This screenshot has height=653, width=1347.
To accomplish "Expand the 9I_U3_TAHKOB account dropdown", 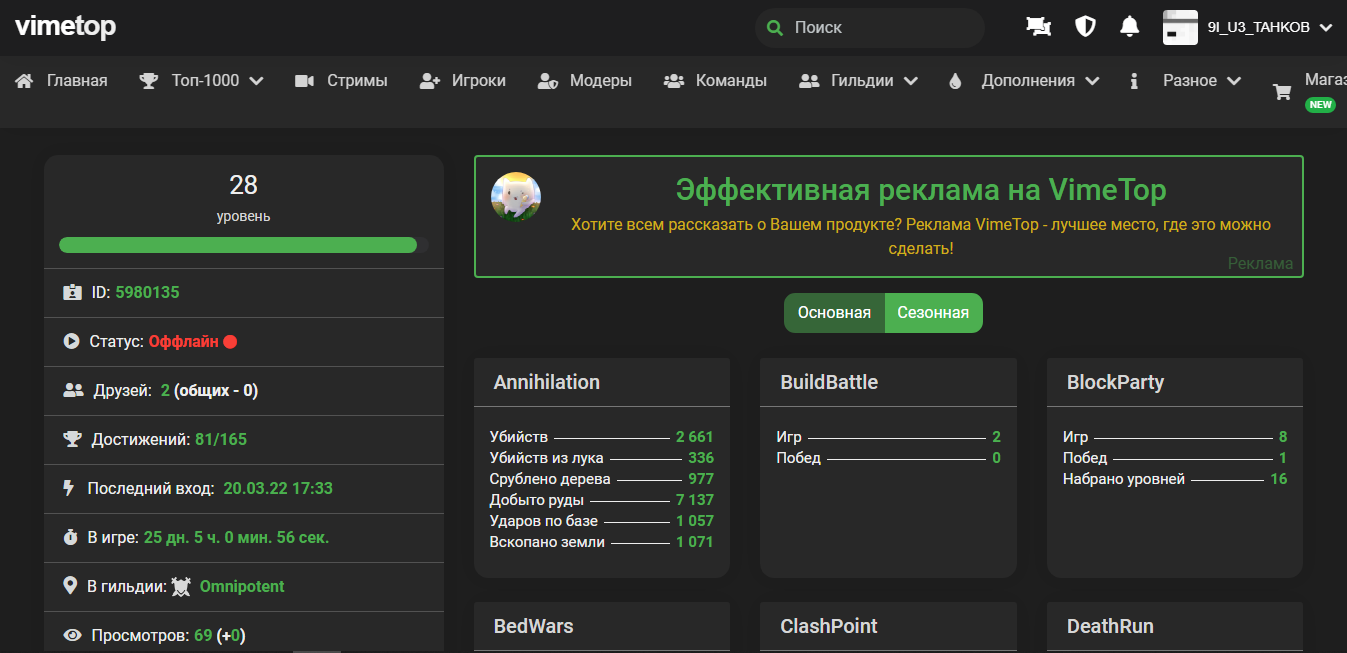I will (x=1326, y=28).
